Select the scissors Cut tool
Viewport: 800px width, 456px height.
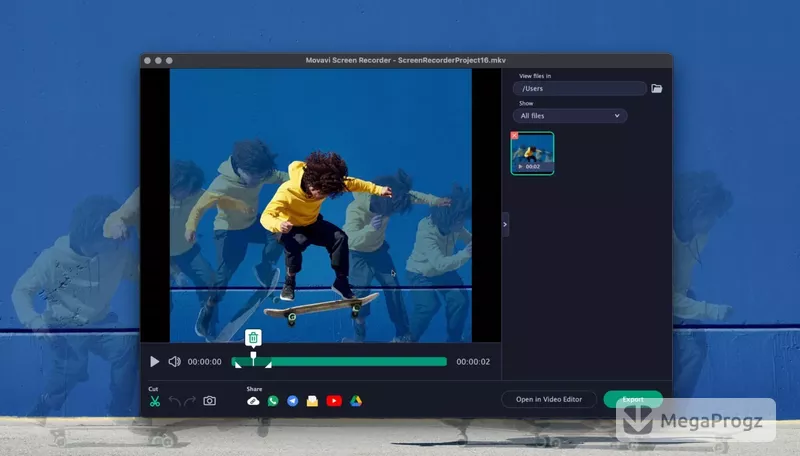pos(155,401)
